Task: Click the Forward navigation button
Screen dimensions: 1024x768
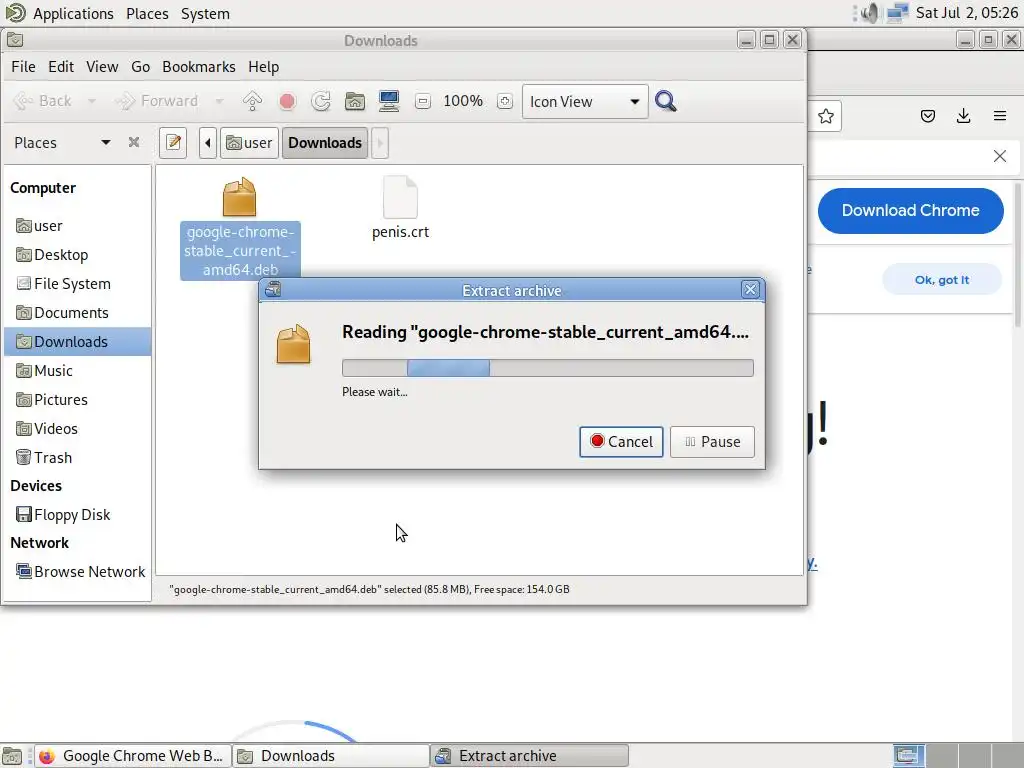Action: pyautogui.click(x=157, y=101)
